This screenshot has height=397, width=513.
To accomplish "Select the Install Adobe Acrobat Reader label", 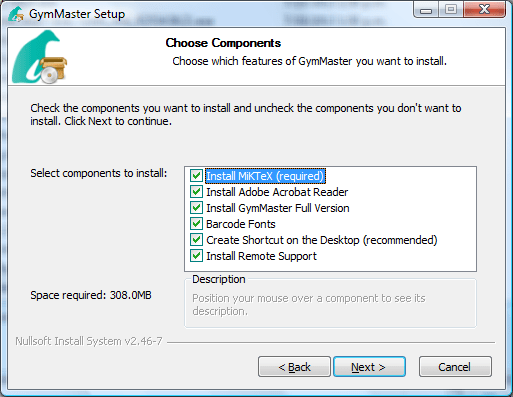I will coord(277,192).
